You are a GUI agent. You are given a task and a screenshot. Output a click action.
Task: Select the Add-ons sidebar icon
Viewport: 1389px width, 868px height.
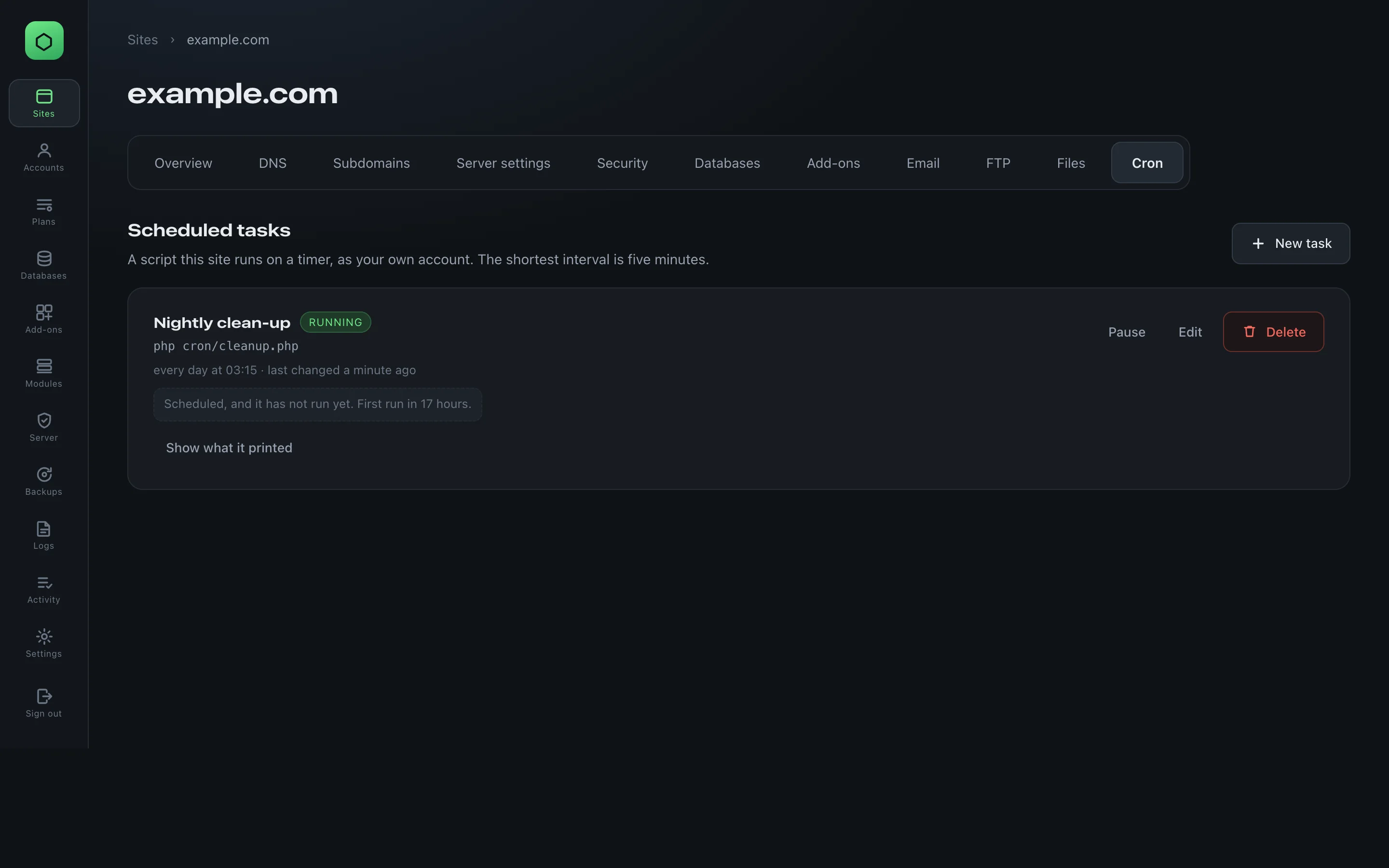point(44,319)
